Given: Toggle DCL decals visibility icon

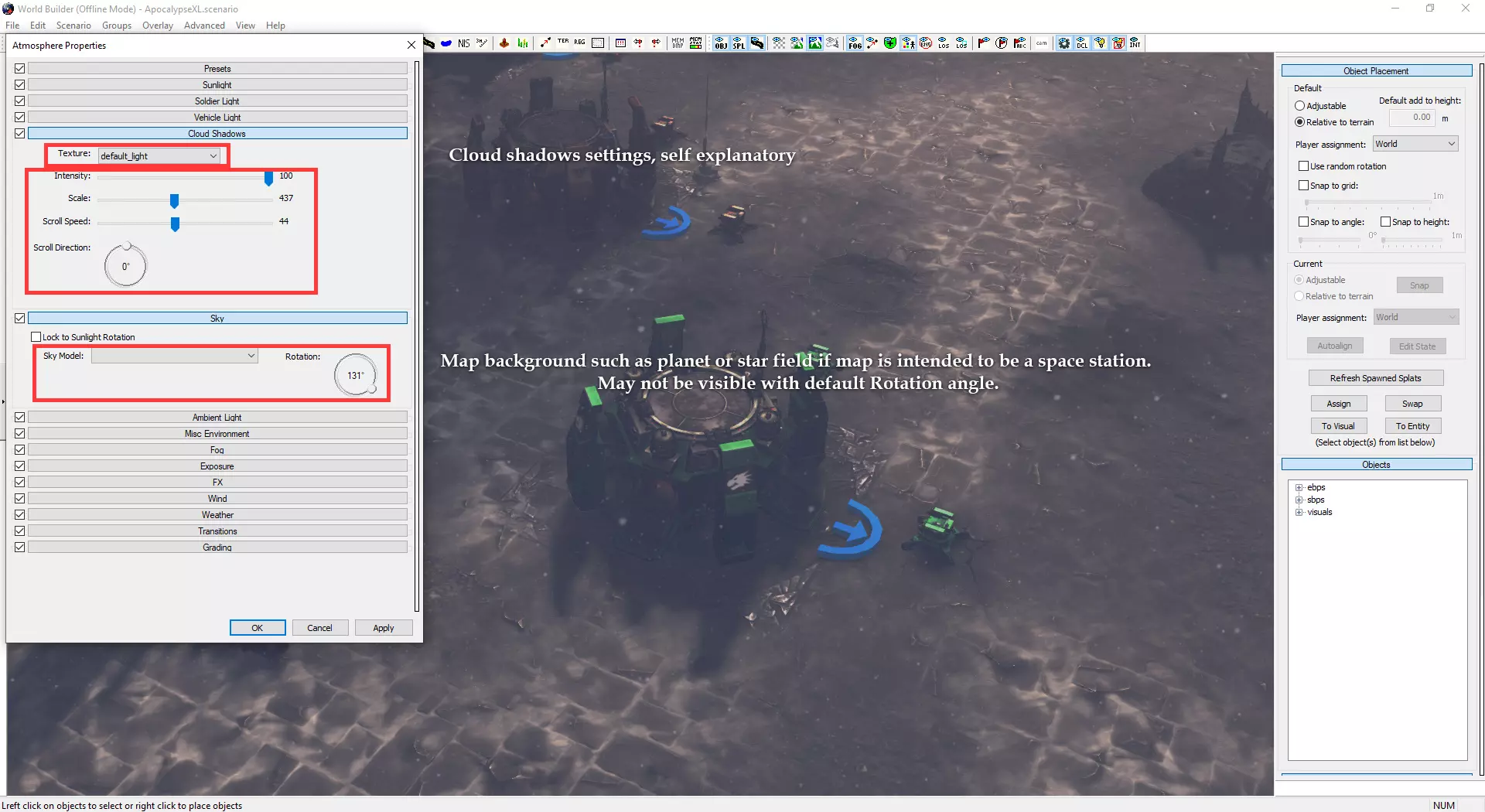Looking at the screenshot, I should [x=1082, y=43].
